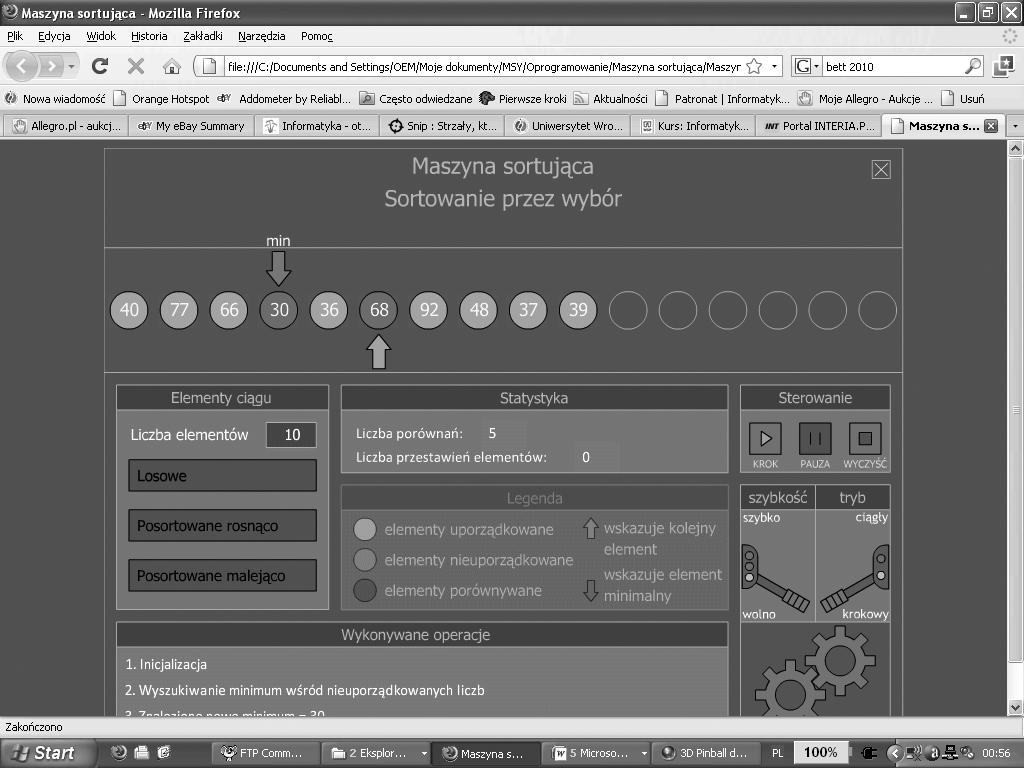This screenshot has width=1024, height=768.
Task: Open the address bar history dropdown
Action: (774, 66)
